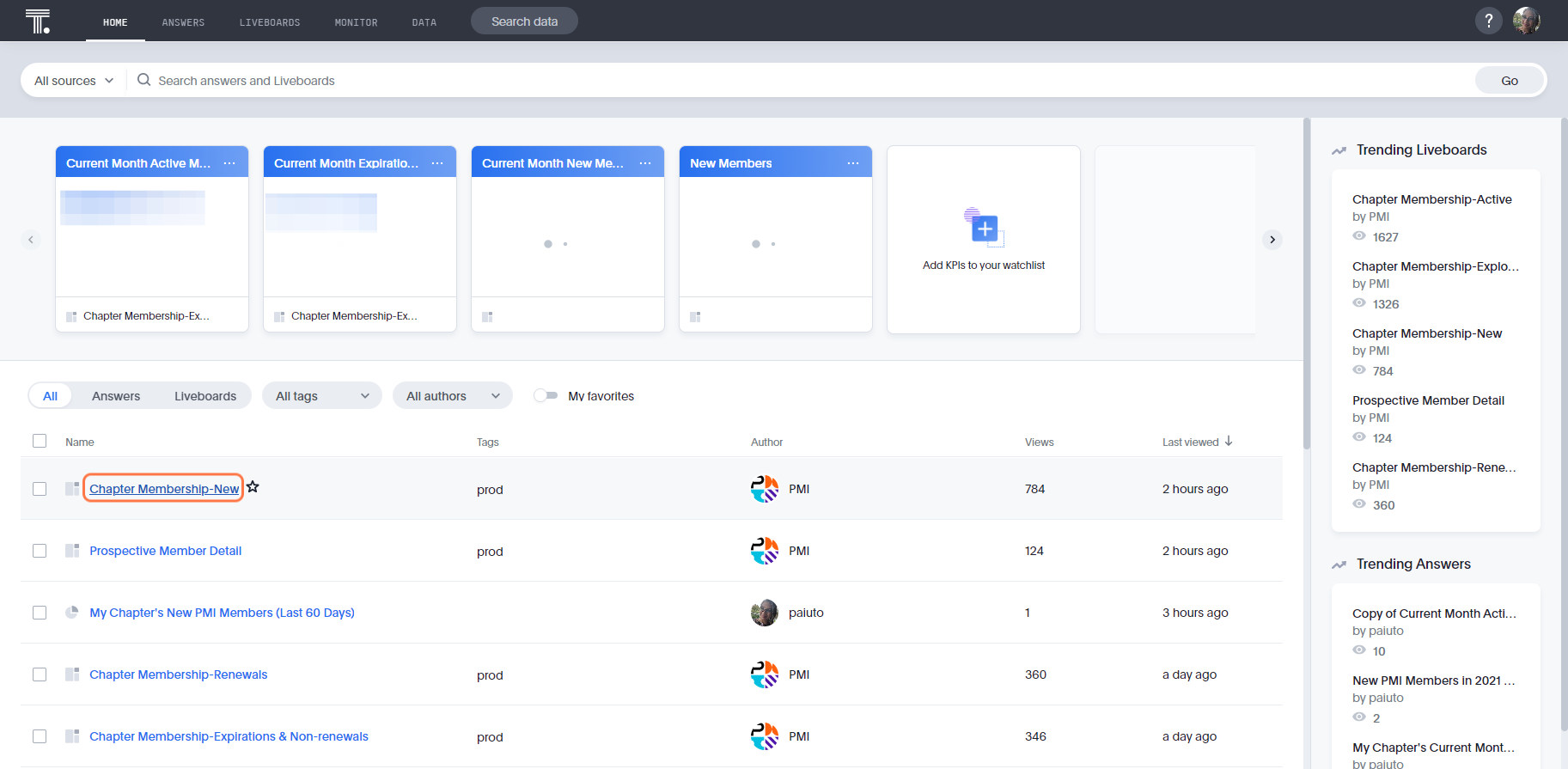Click paiuto author avatar in table row
The image size is (1568, 769).
(x=765, y=613)
